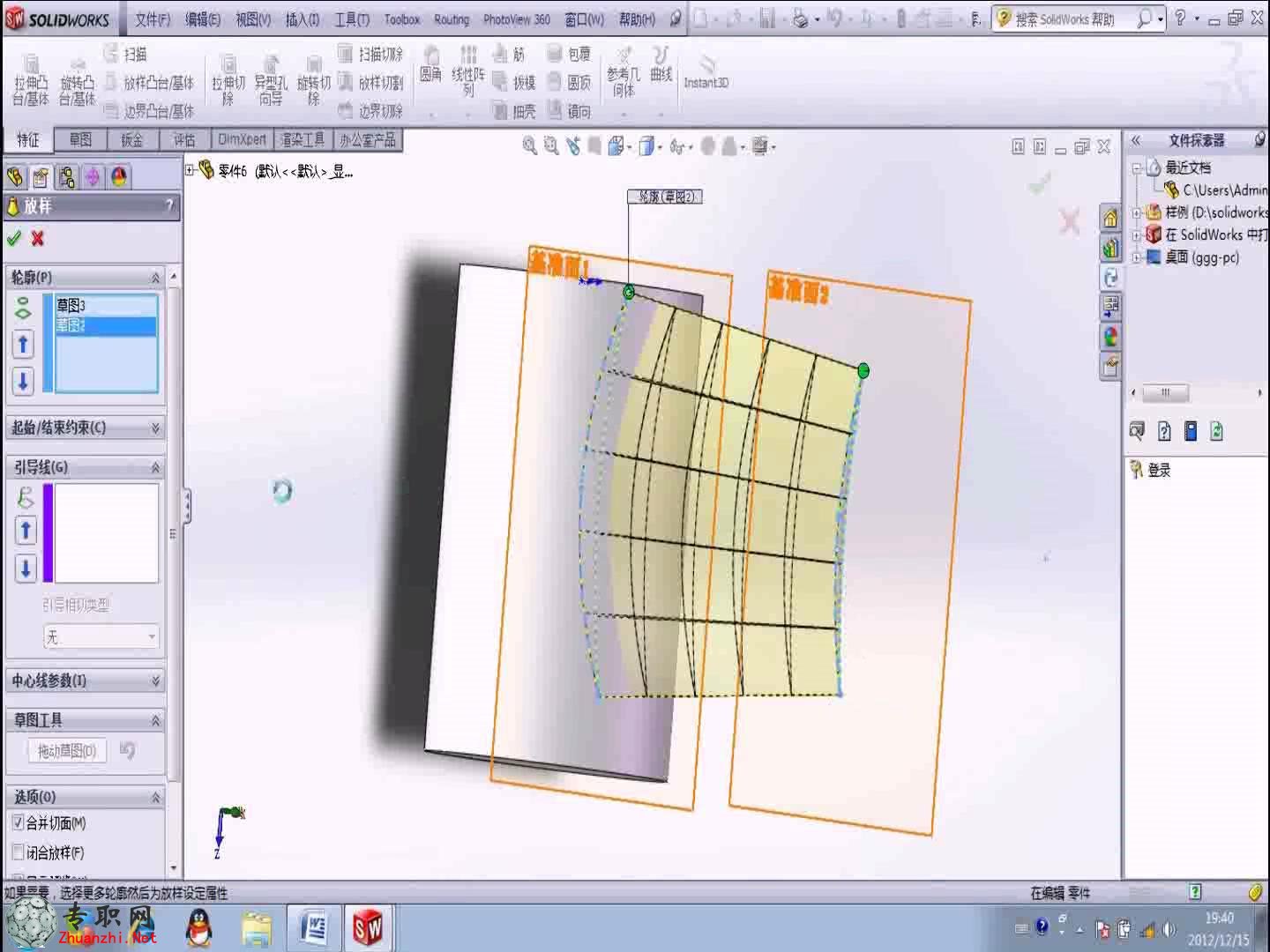Click the Linear Pattern (线性阵列) tool
Viewport: 1270px width, 952px height.
pyautogui.click(x=468, y=71)
